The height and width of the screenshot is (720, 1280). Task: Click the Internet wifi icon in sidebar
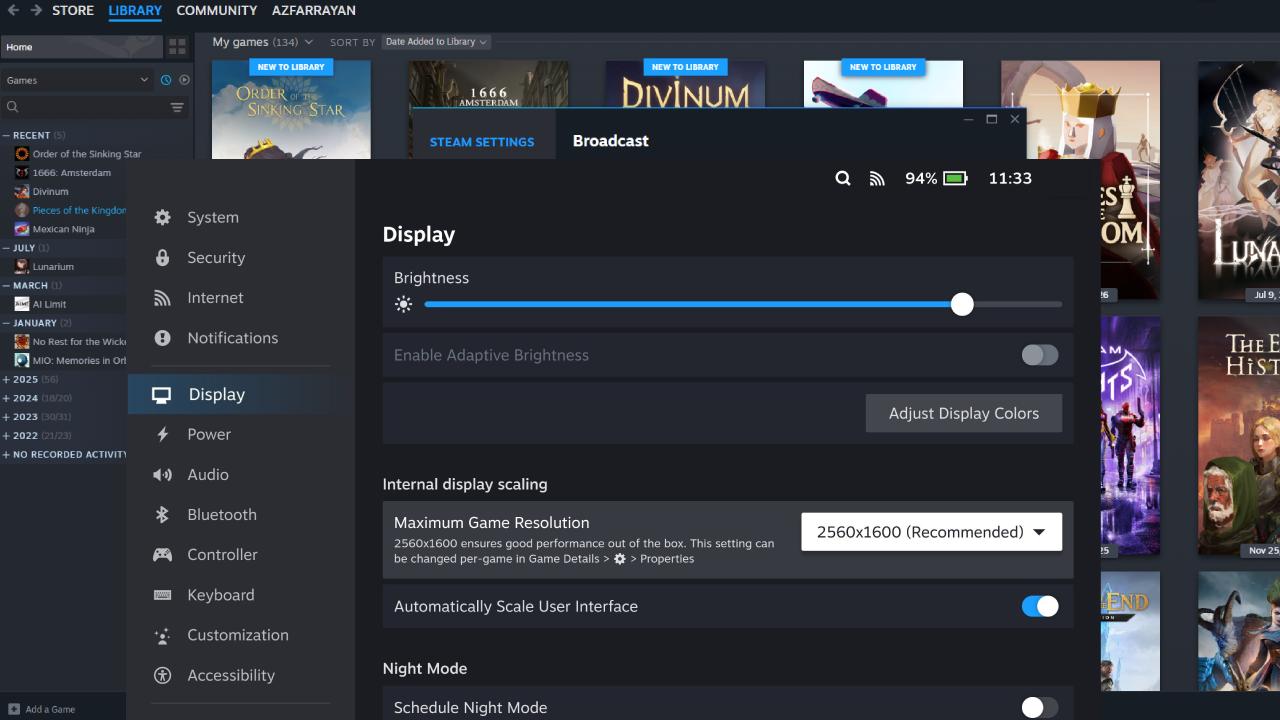162,297
